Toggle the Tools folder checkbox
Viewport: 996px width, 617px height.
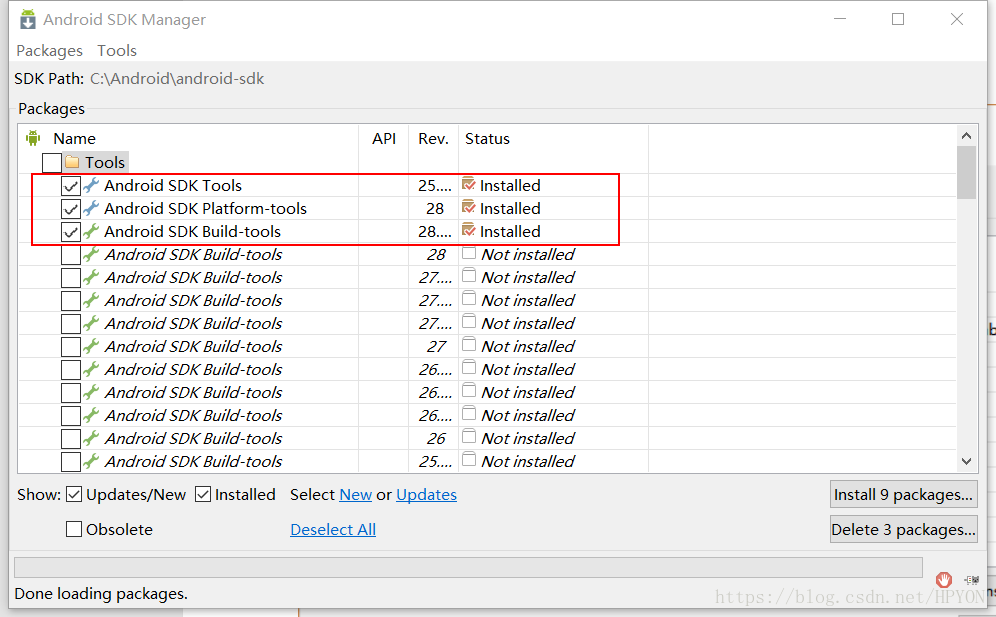[x=51, y=163]
